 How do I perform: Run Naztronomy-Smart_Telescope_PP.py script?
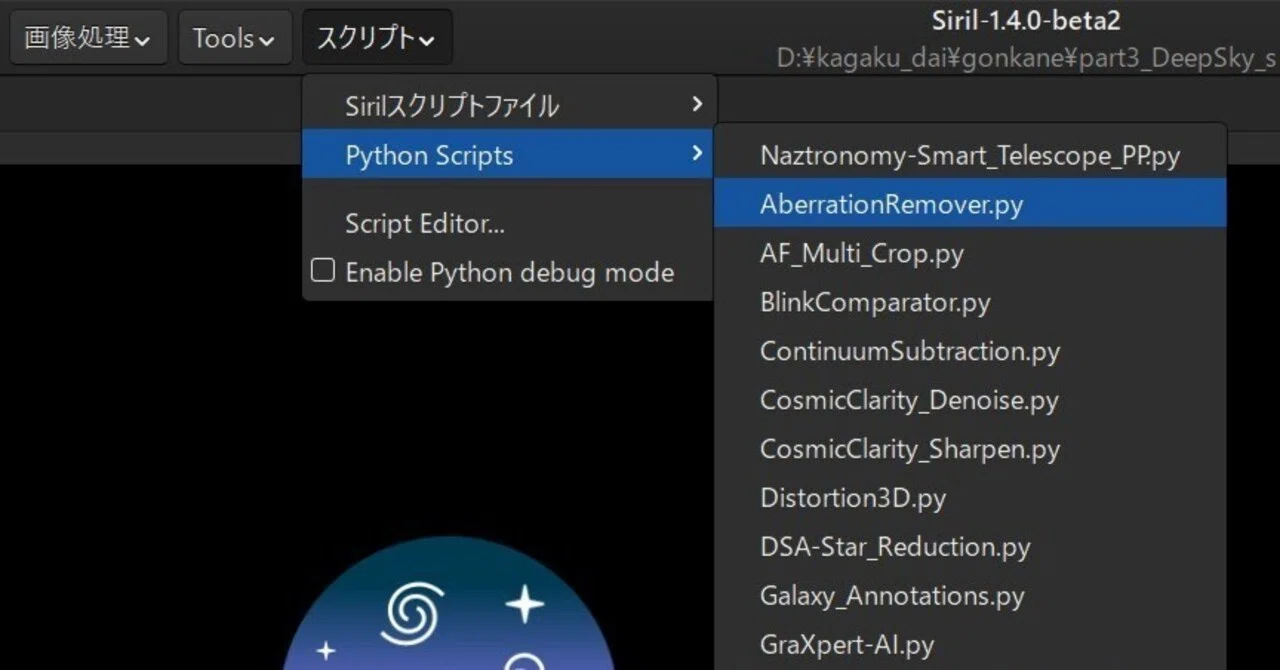pyautogui.click(x=970, y=155)
